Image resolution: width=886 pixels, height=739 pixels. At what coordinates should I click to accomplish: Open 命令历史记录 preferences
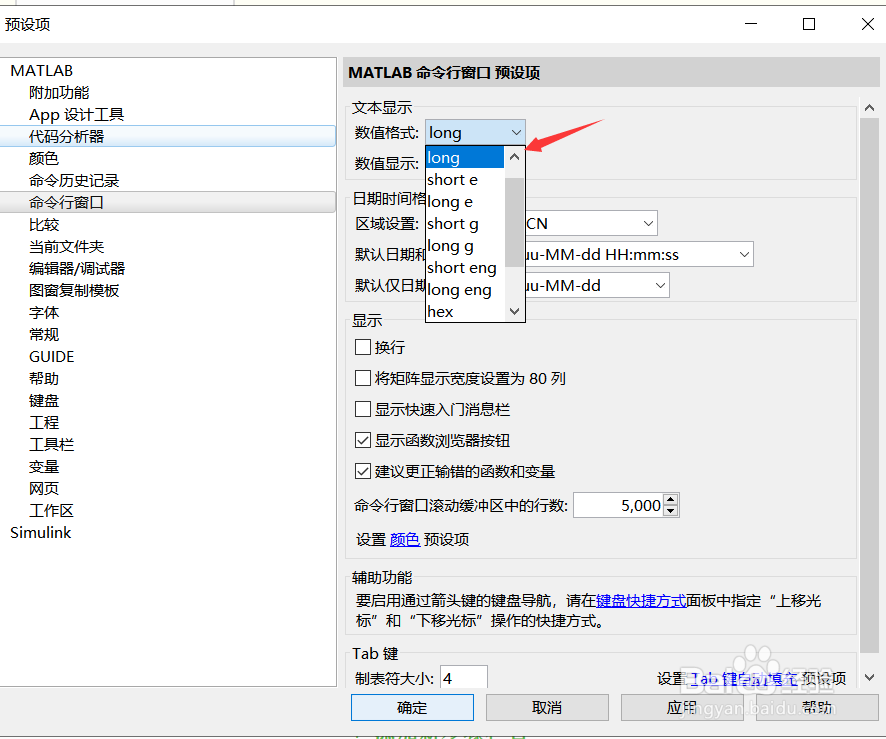[x=73, y=180]
